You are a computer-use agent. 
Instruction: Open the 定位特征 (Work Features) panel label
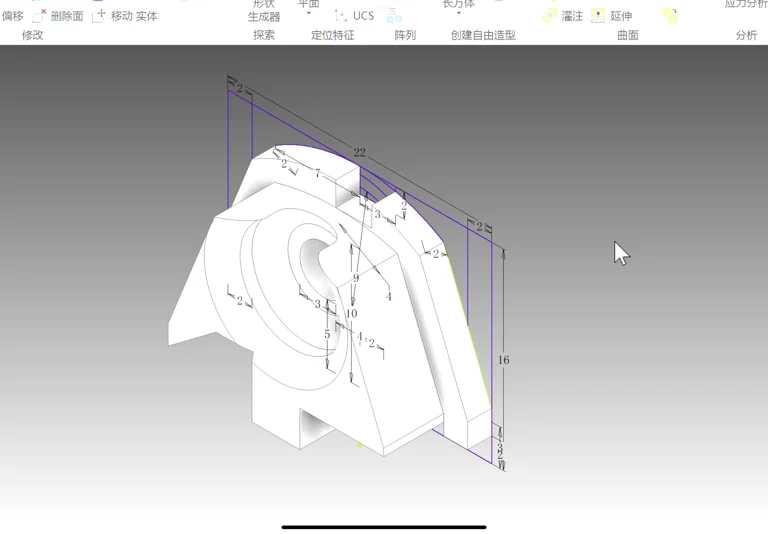pos(332,35)
